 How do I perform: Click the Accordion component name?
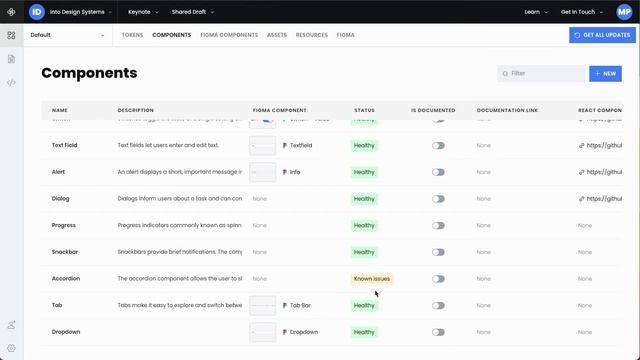coord(66,279)
